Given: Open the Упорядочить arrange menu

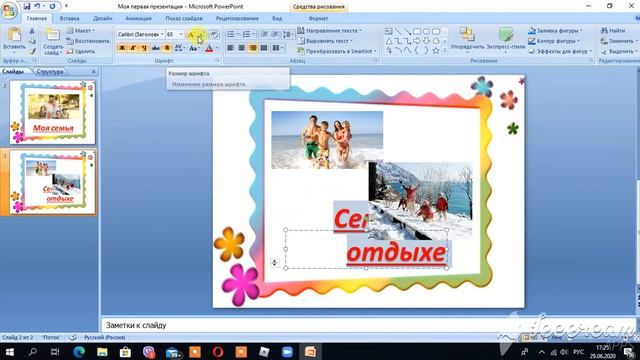Looking at the screenshot, I should pos(467,39).
